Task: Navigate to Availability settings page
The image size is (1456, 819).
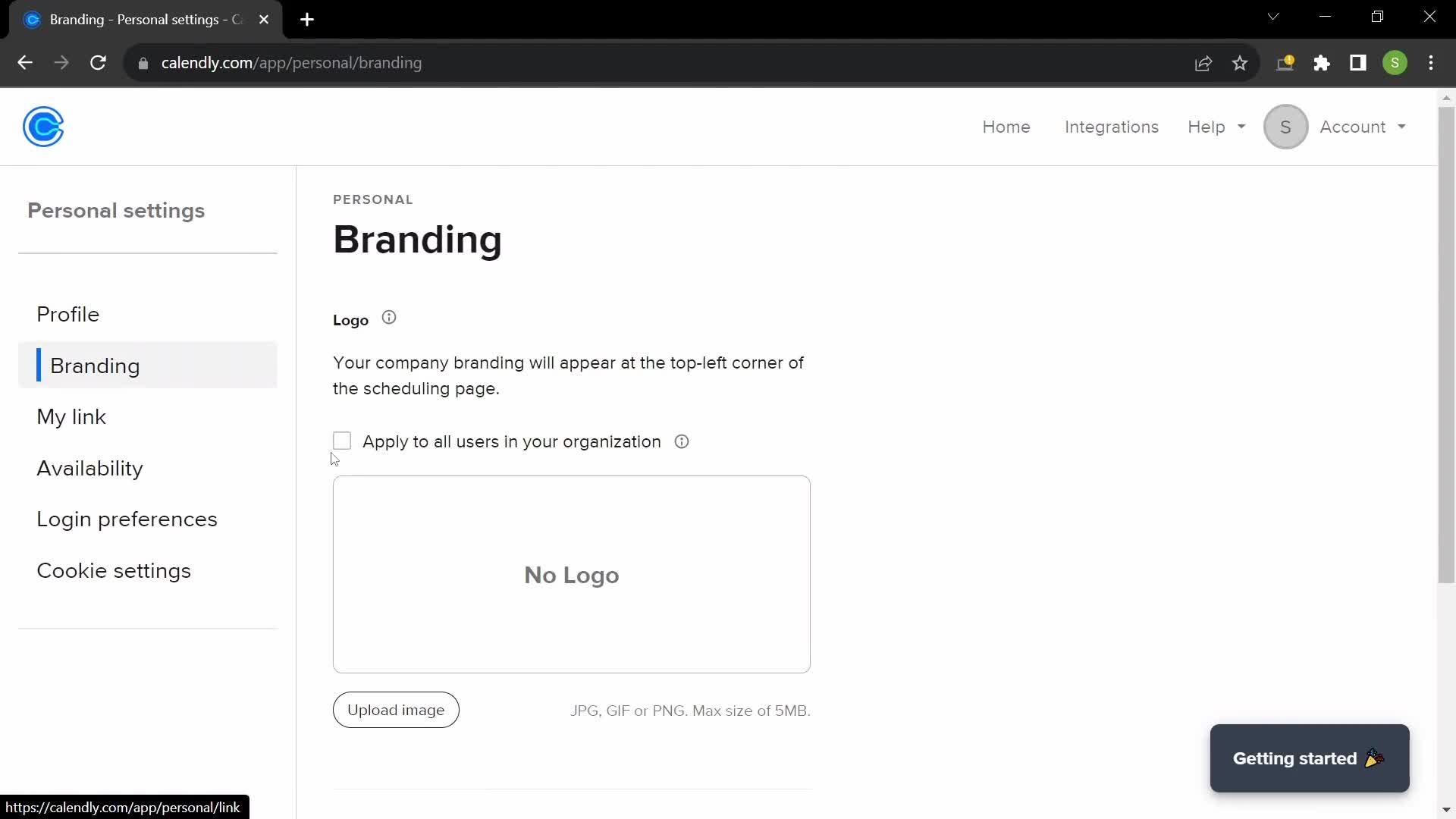Action: 90,467
